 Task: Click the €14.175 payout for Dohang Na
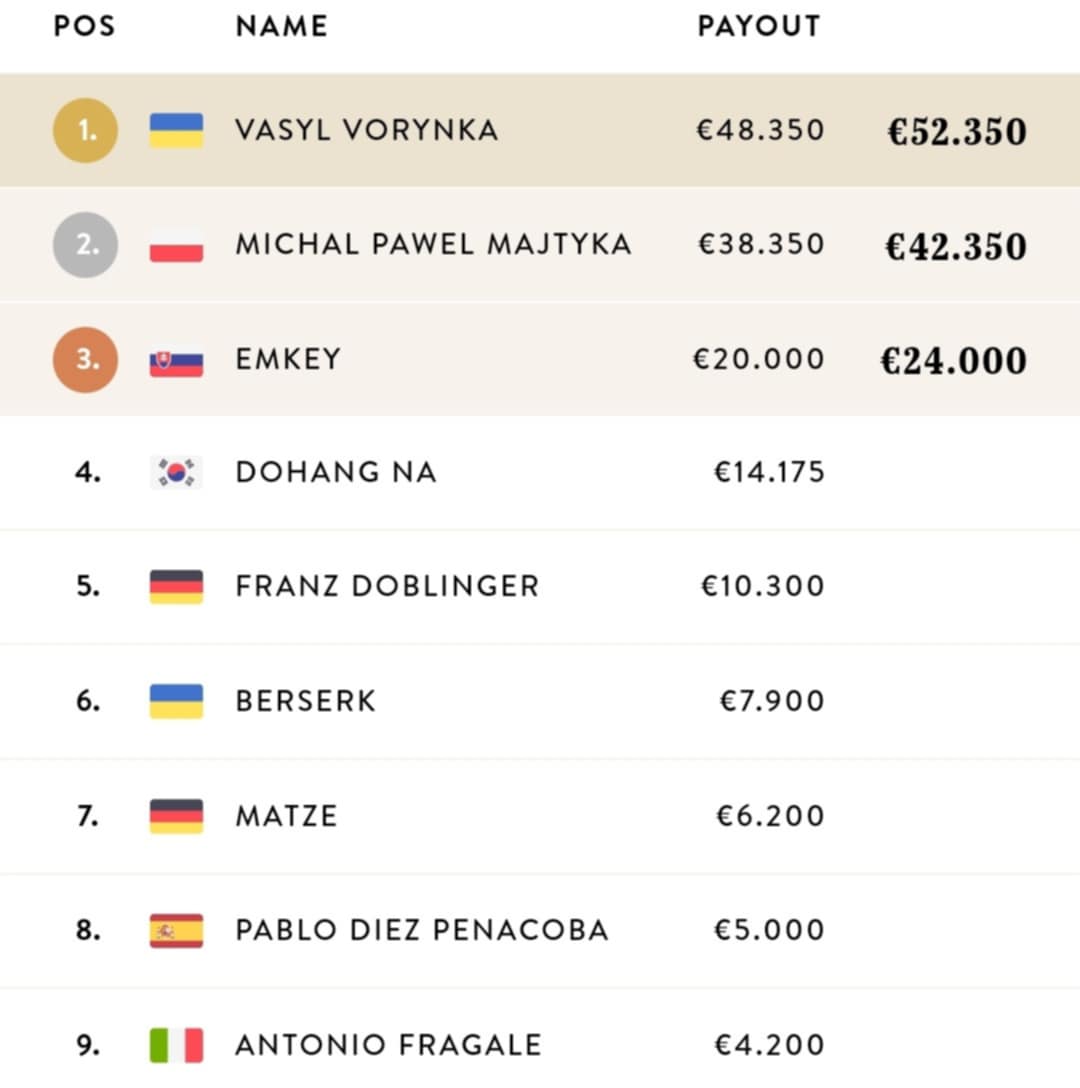coord(769,472)
